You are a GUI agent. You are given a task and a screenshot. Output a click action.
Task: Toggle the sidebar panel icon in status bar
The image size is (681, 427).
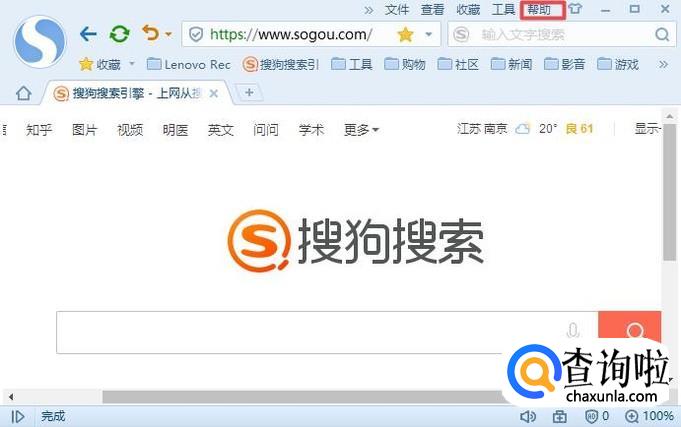[17, 416]
